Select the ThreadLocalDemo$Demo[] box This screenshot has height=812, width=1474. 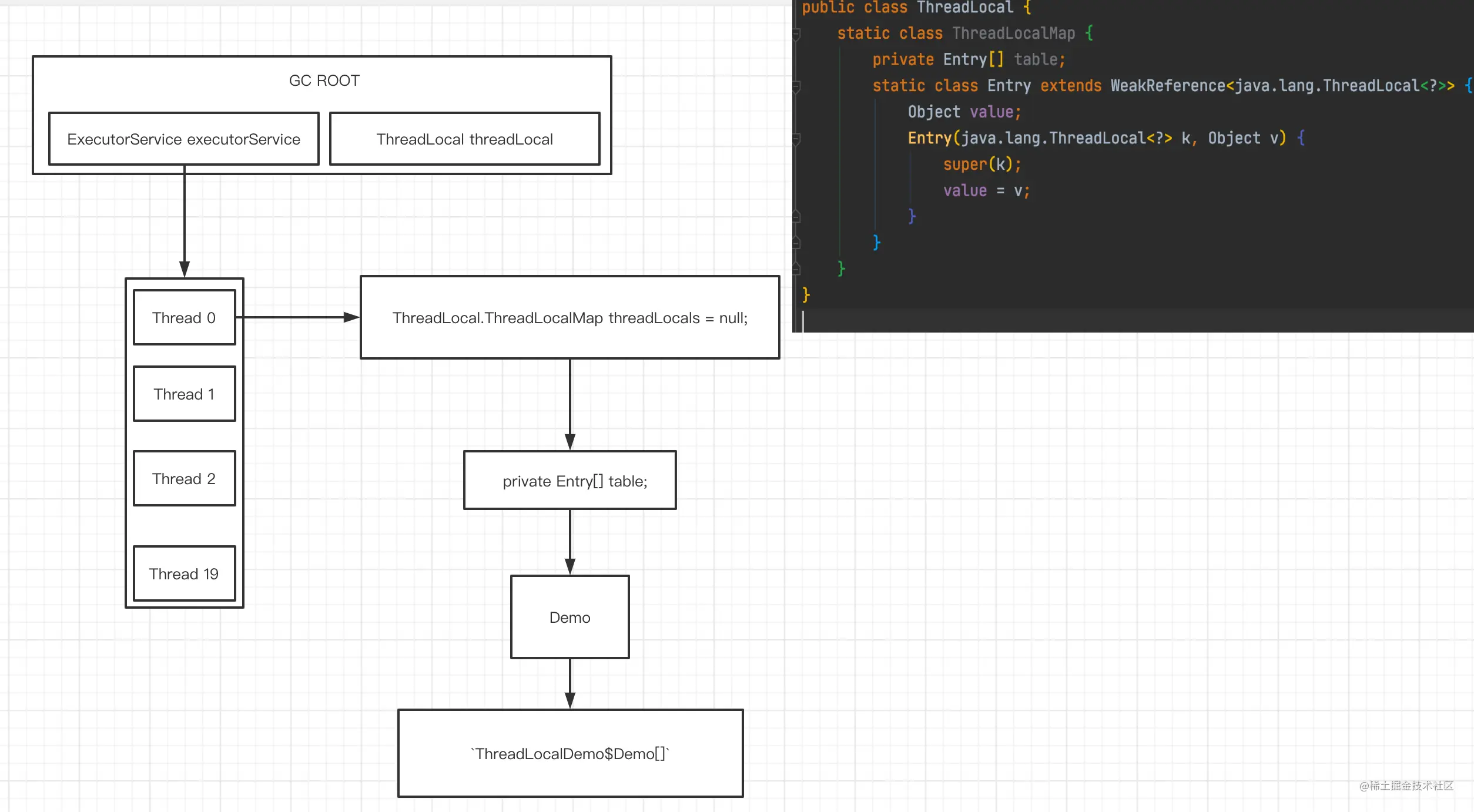[571, 753]
